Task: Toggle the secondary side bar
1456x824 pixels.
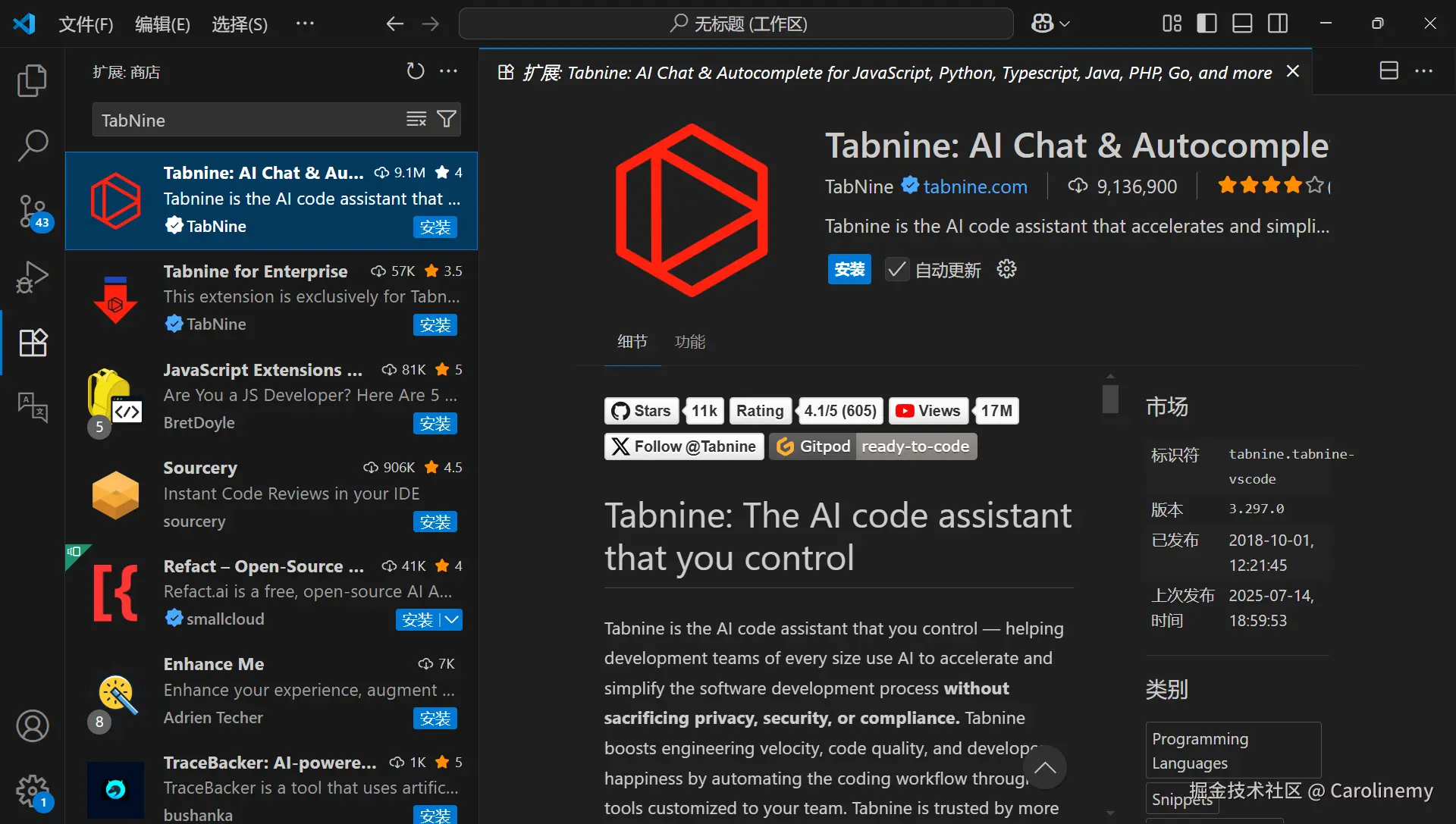Action: tap(1278, 23)
